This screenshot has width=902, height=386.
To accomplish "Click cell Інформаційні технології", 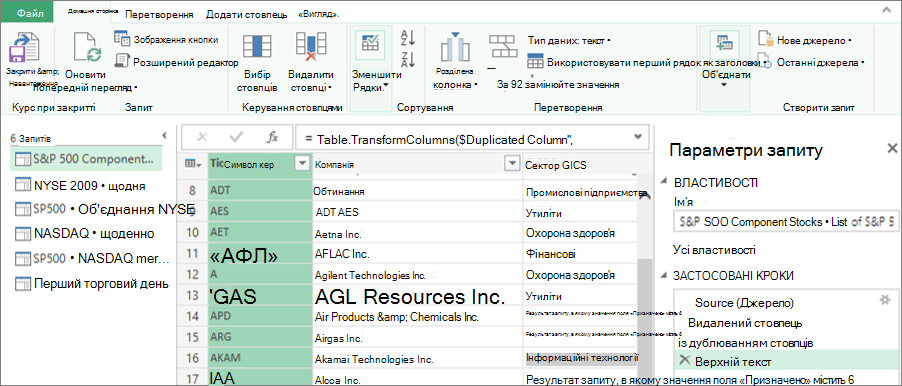I will click(x=582, y=359).
